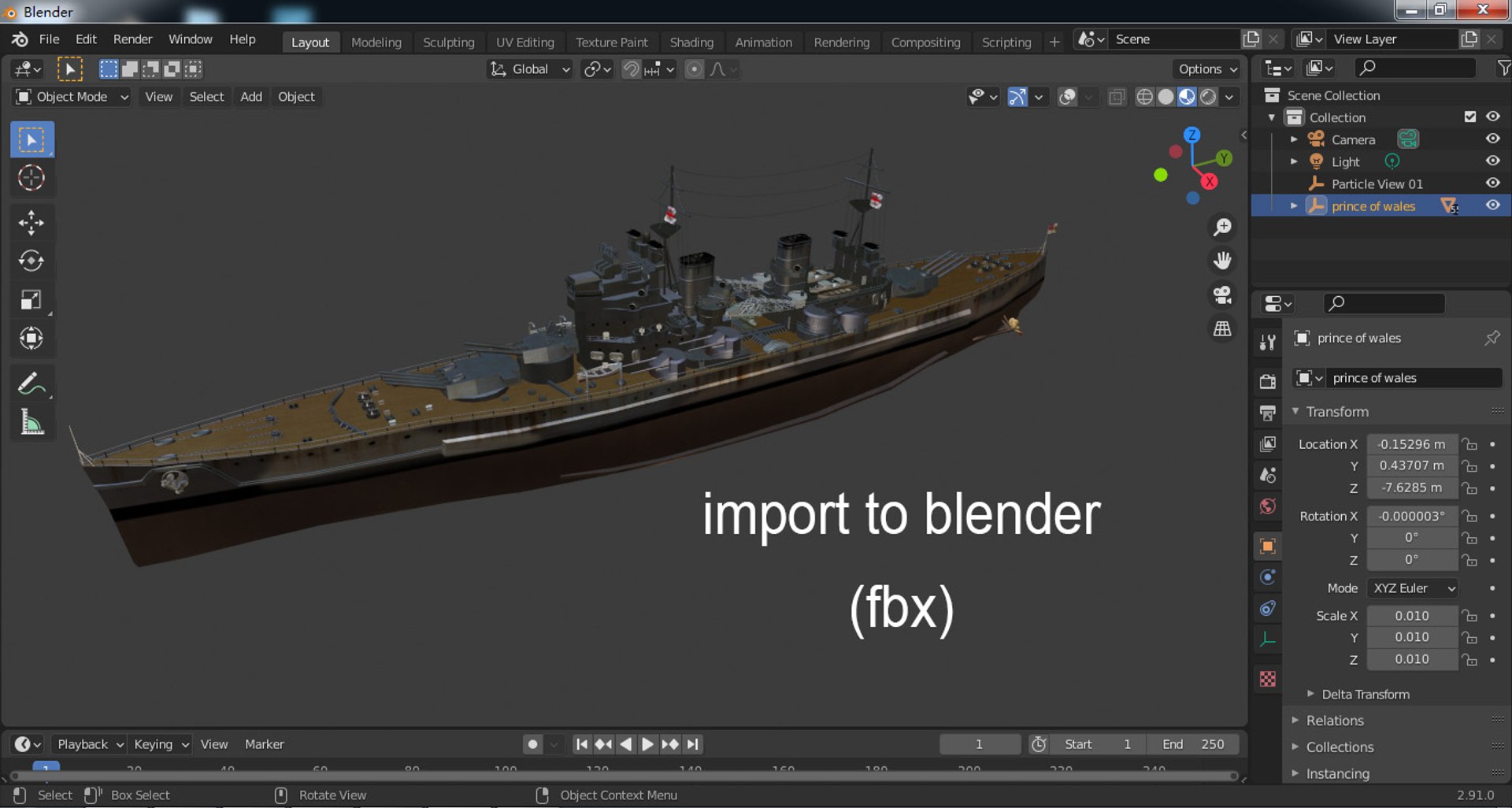Screen dimensions: 1512x808
Task: Toggle visibility of prince of wales
Action: pos(1492,205)
